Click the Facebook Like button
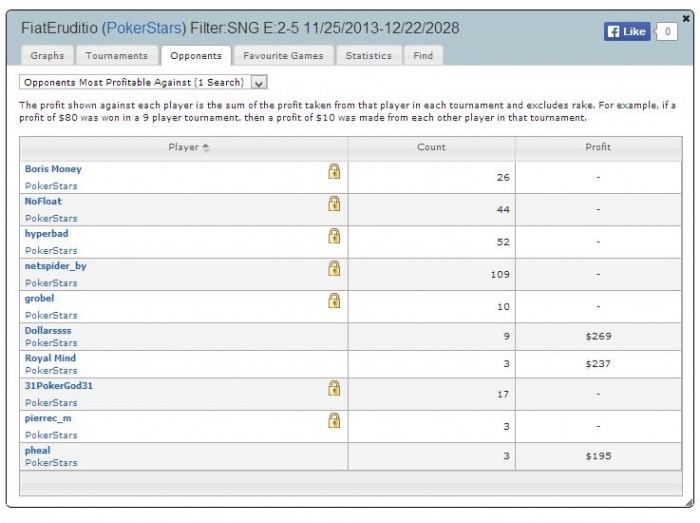This screenshot has width=700, height=523. pos(627,32)
